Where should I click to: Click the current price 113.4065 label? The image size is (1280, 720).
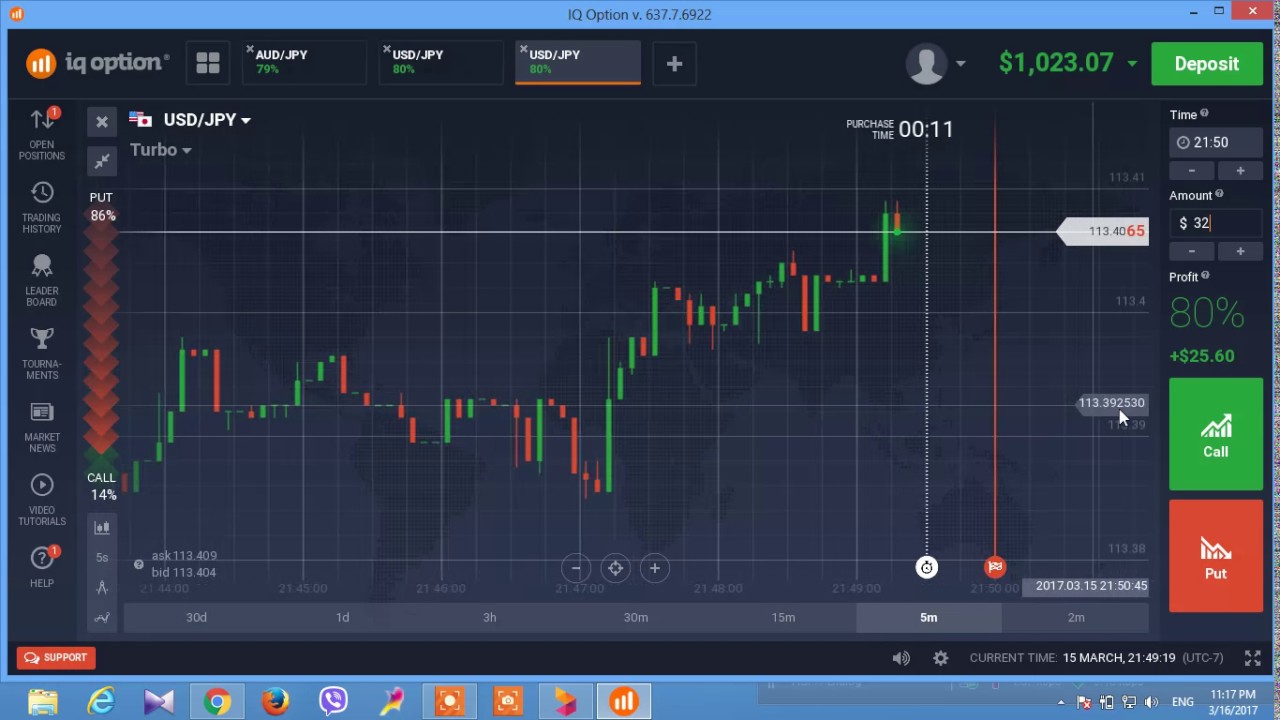tap(1103, 231)
